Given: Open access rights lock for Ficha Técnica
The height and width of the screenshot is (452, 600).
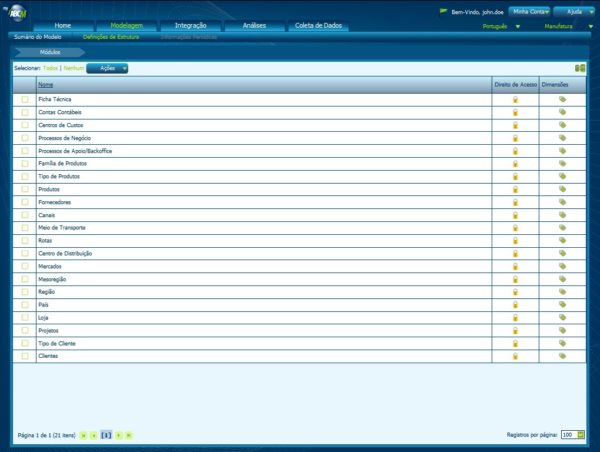Looking at the screenshot, I should point(516,100).
